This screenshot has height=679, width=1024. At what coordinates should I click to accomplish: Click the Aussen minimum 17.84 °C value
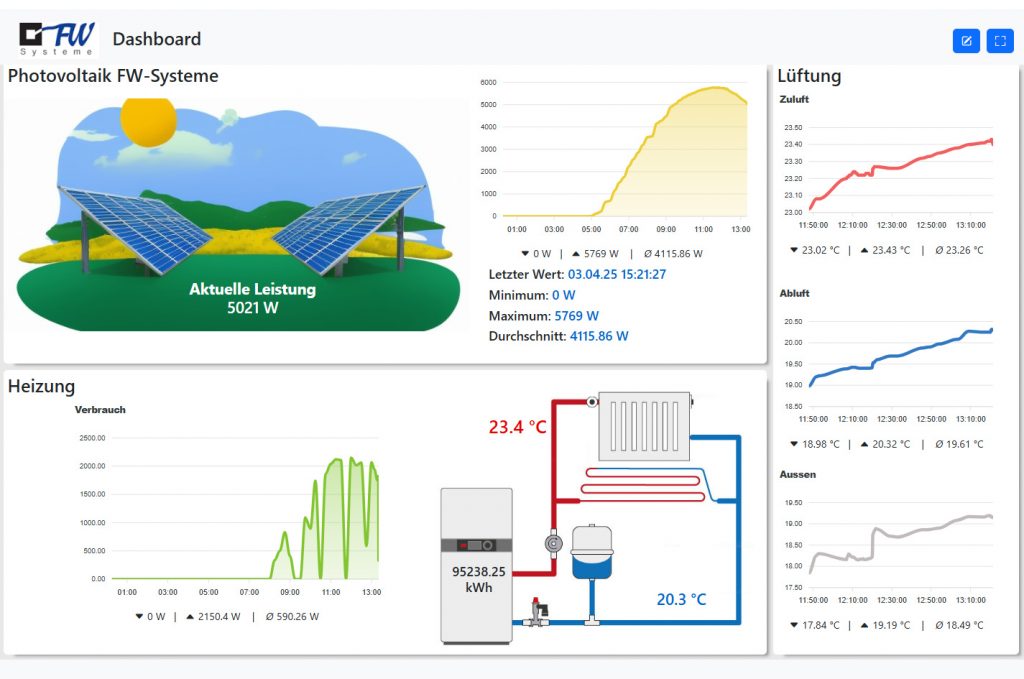coord(815,625)
